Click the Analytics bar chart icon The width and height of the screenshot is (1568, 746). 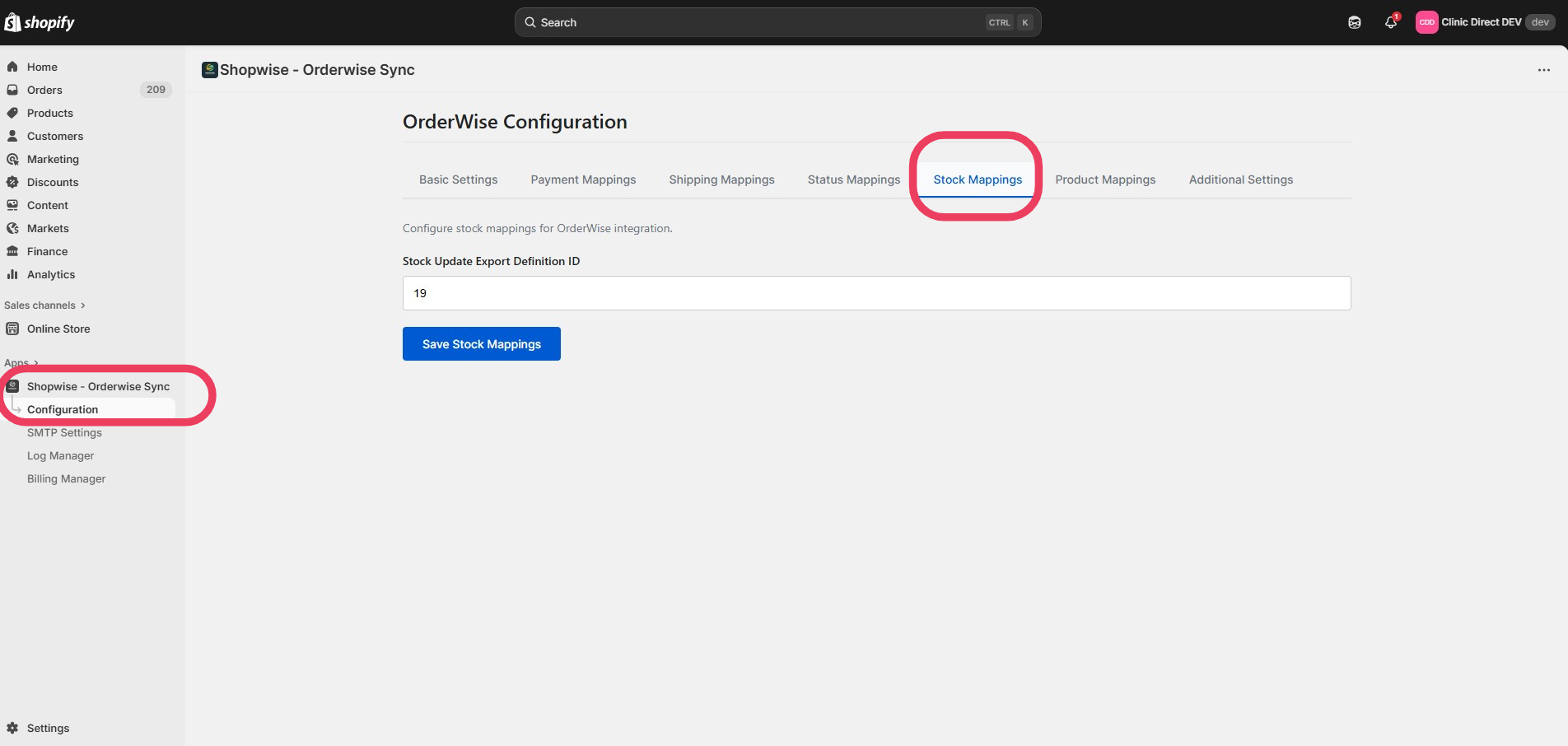pyautogui.click(x=12, y=274)
